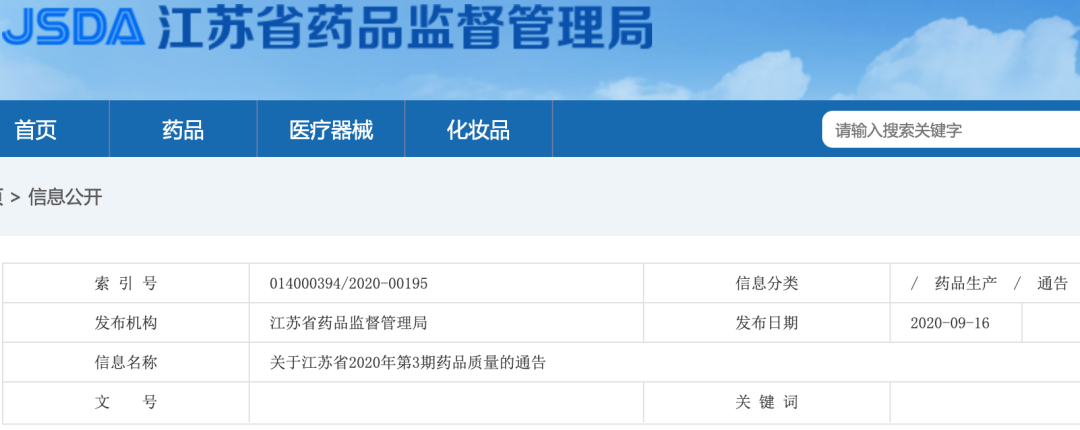The height and width of the screenshot is (430, 1080).
Task: Focus the 请输入搜索关键字 search field
Action: [x=951, y=130]
